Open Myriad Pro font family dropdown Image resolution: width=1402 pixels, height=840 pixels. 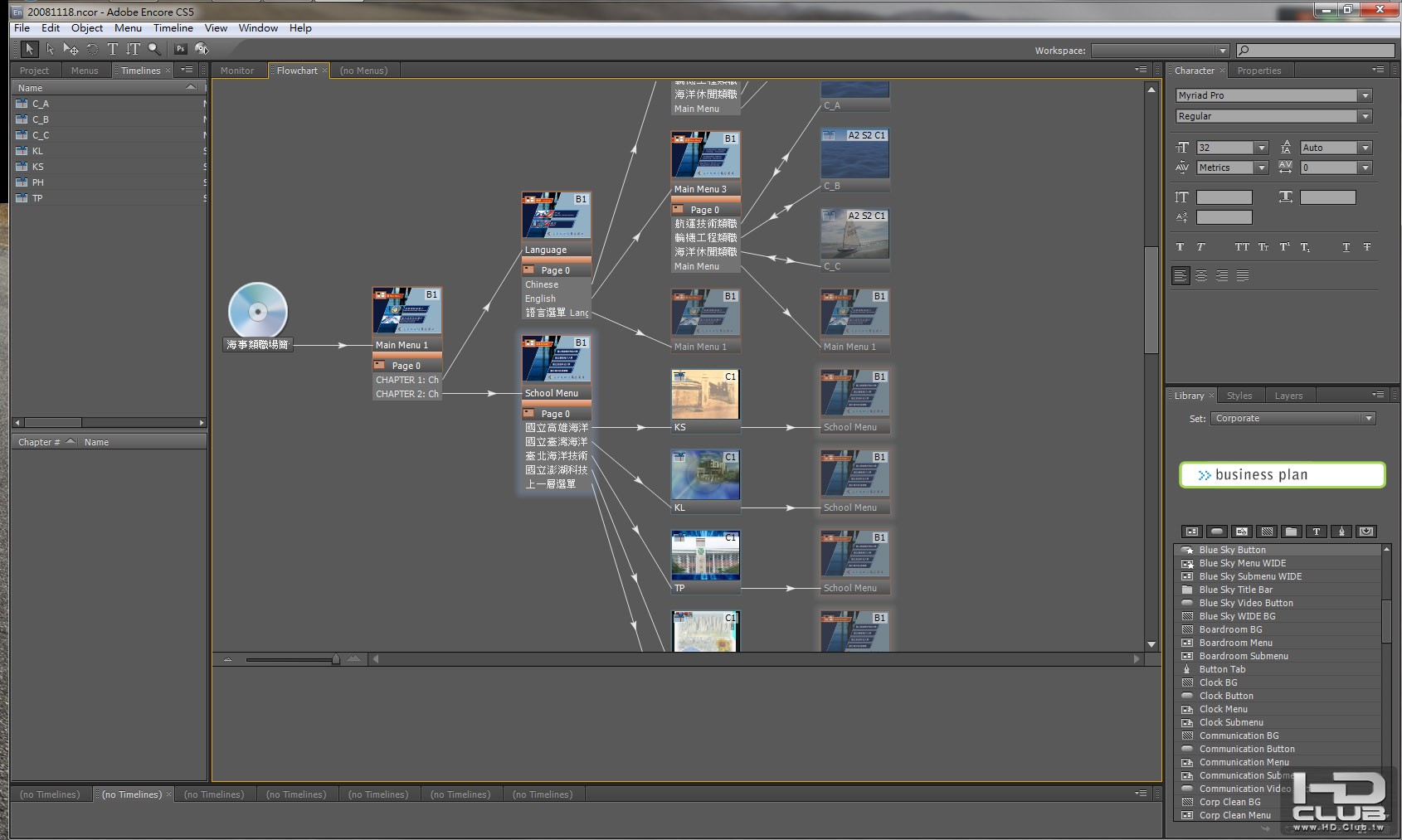point(1365,95)
